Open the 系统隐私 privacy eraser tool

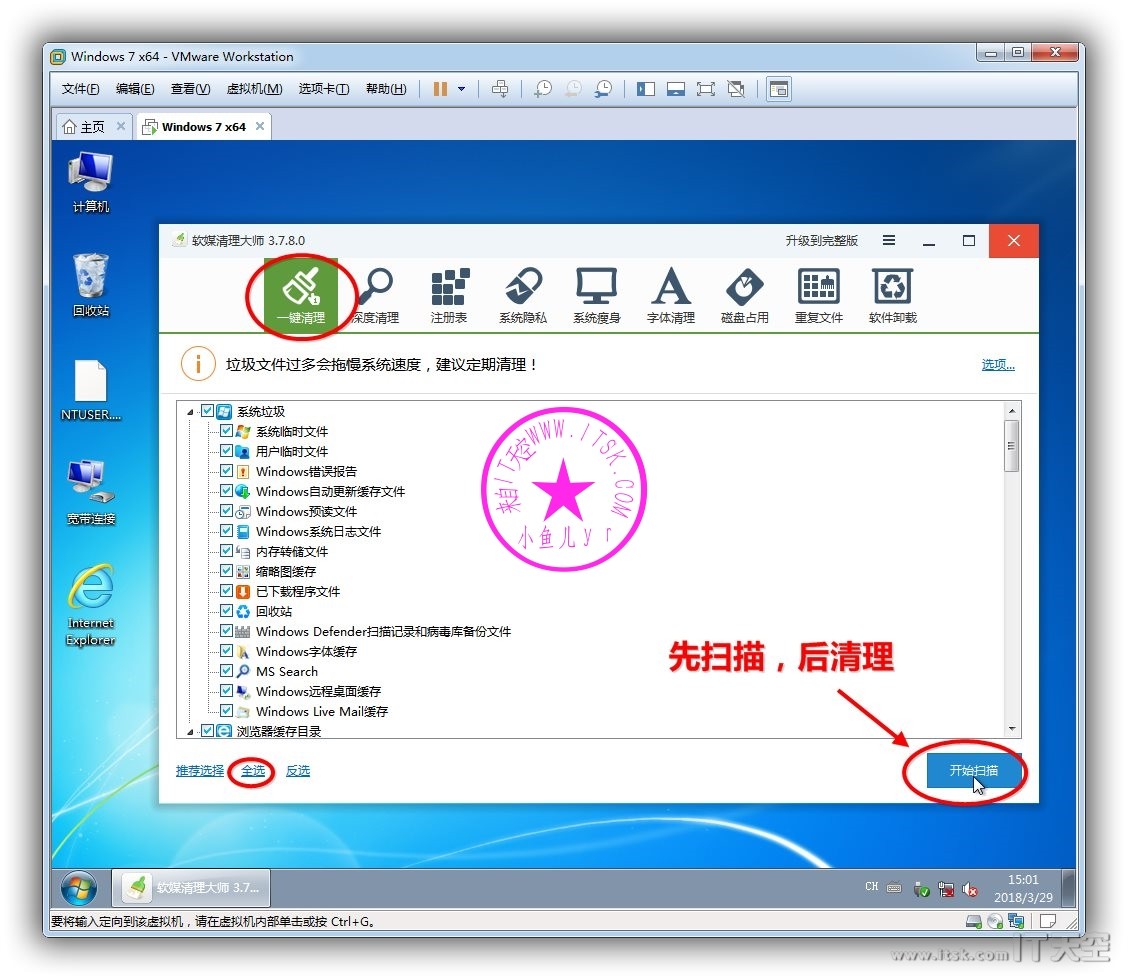[x=523, y=294]
